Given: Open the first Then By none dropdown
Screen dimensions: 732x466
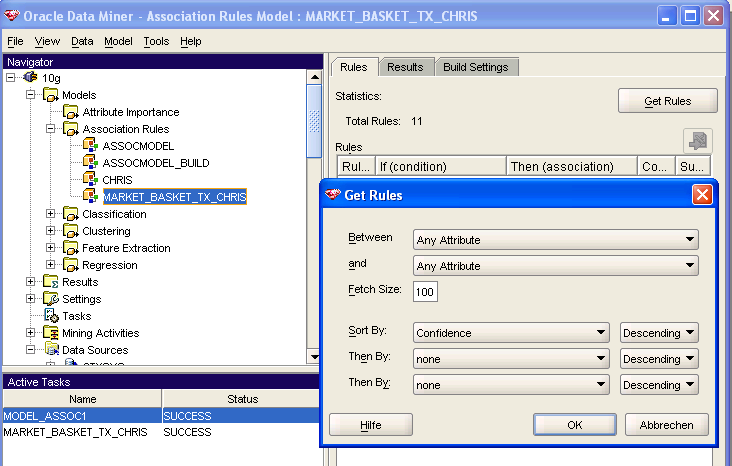Looking at the screenshot, I should 511,359.
